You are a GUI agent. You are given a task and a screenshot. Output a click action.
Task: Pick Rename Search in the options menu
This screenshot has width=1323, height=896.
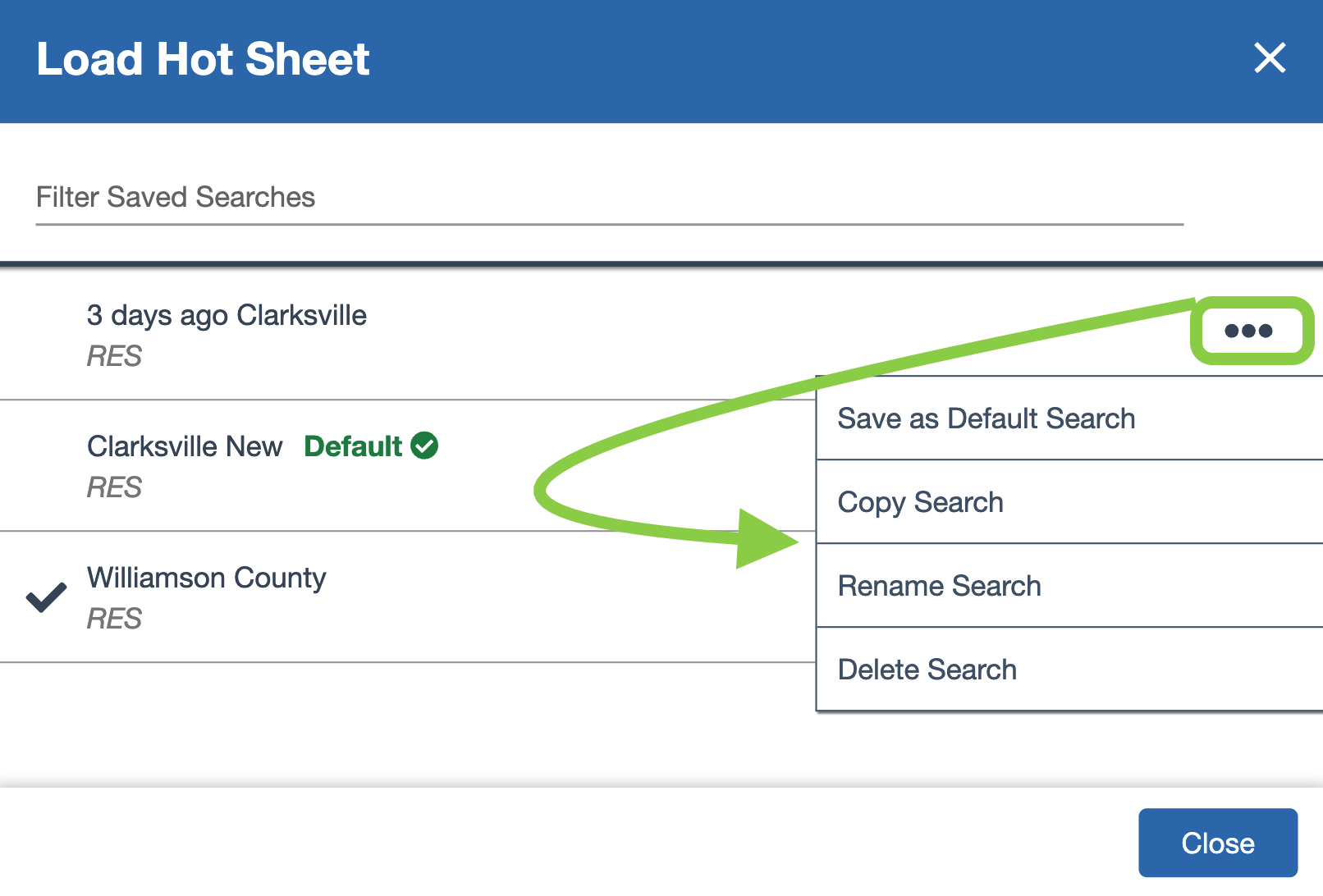pyautogui.click(x=939, y=586)
